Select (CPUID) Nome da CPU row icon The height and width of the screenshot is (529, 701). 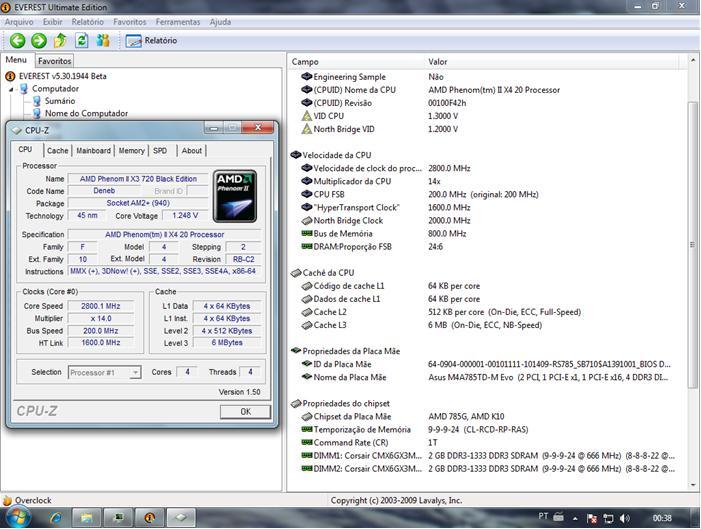[306, 90]
